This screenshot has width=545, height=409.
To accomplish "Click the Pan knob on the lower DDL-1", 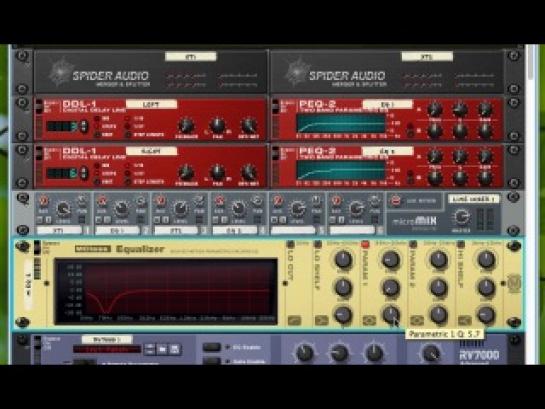I will [x=218, y=172].
